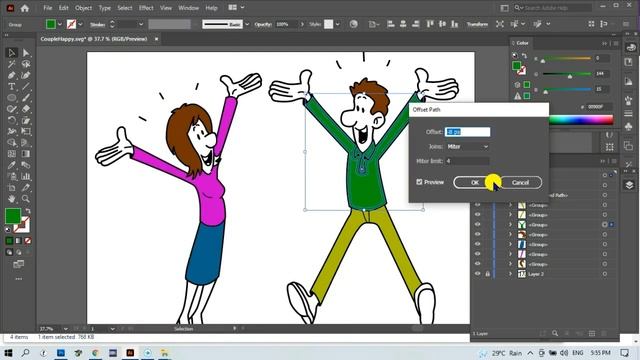Open the Layers panel dock icon

(629, 185)
